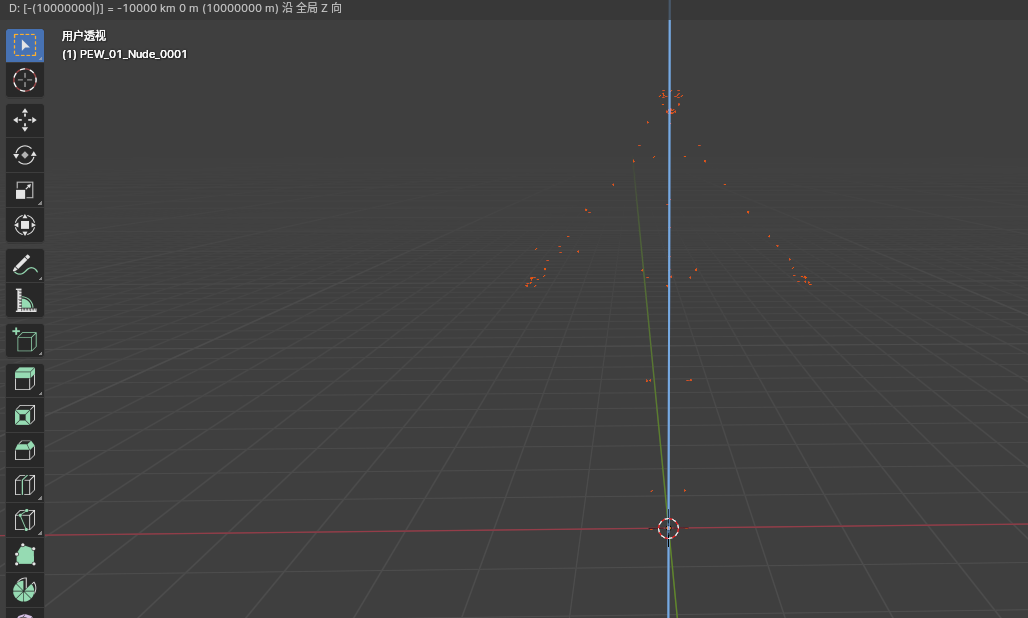Pick the Scale tool
The image size is (1028, 618).
(25, 190)
